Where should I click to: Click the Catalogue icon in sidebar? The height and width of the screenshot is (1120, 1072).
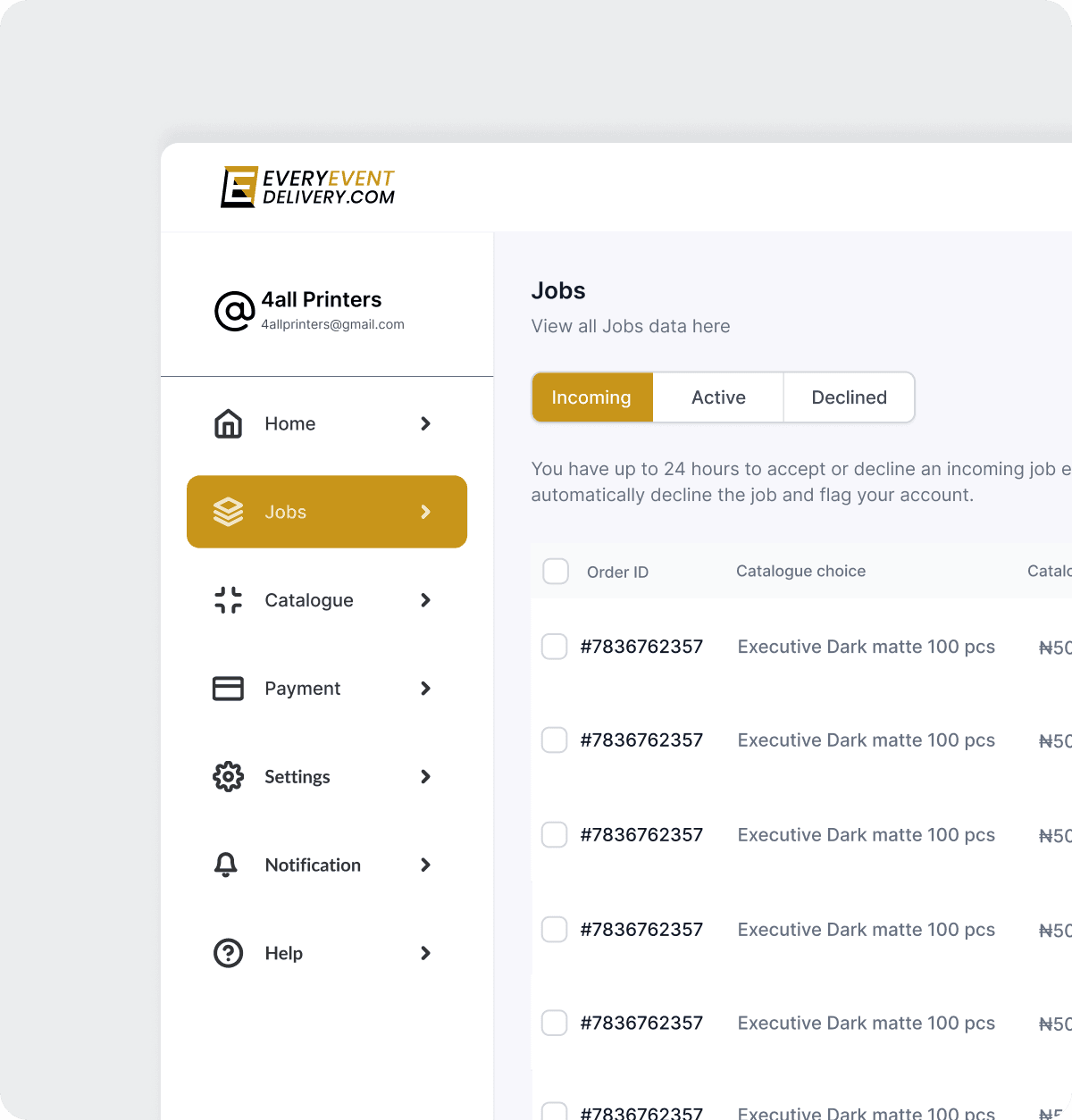[x=228, y=600]
